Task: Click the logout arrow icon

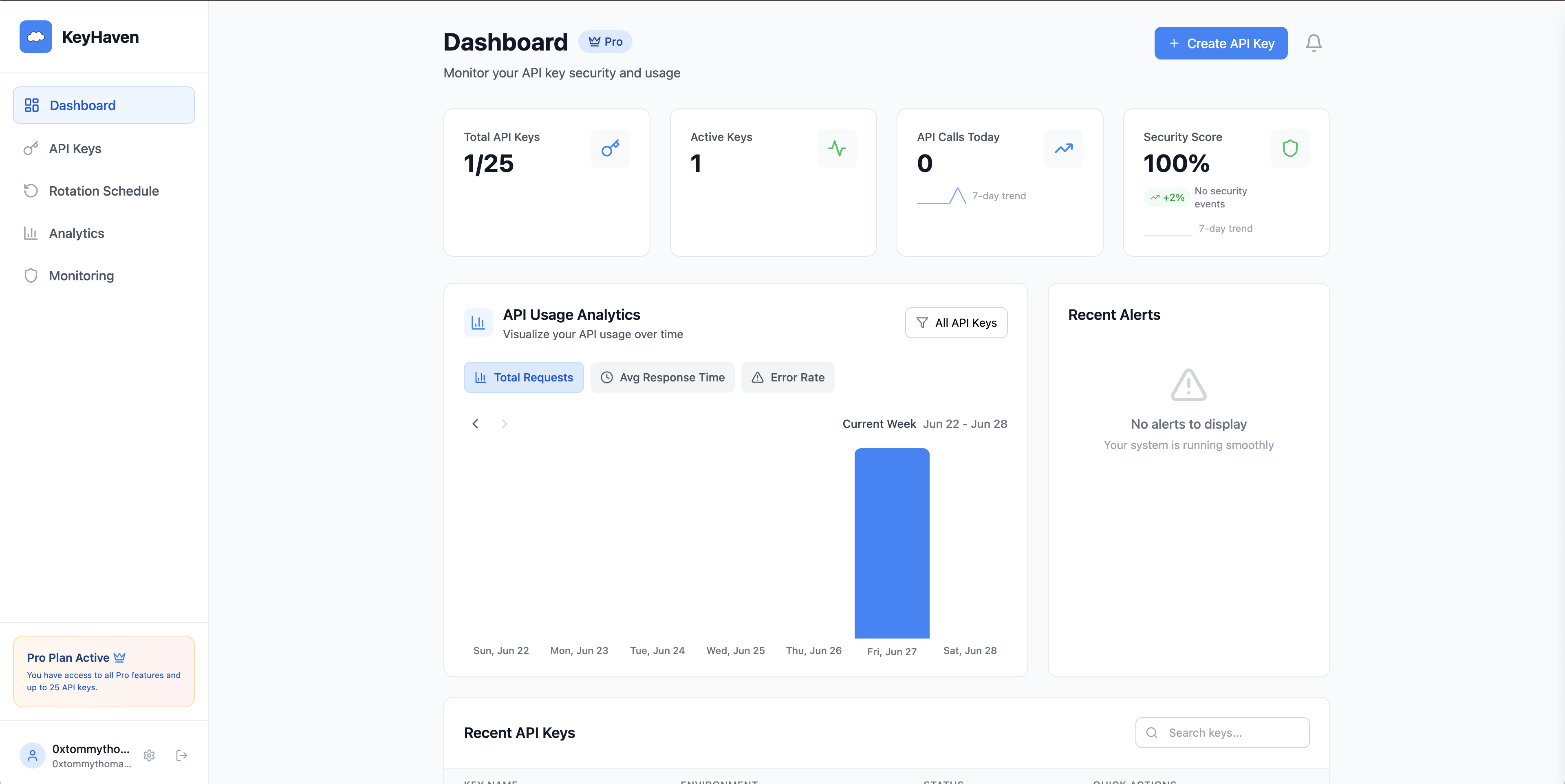Action: (x=182, y=755)
